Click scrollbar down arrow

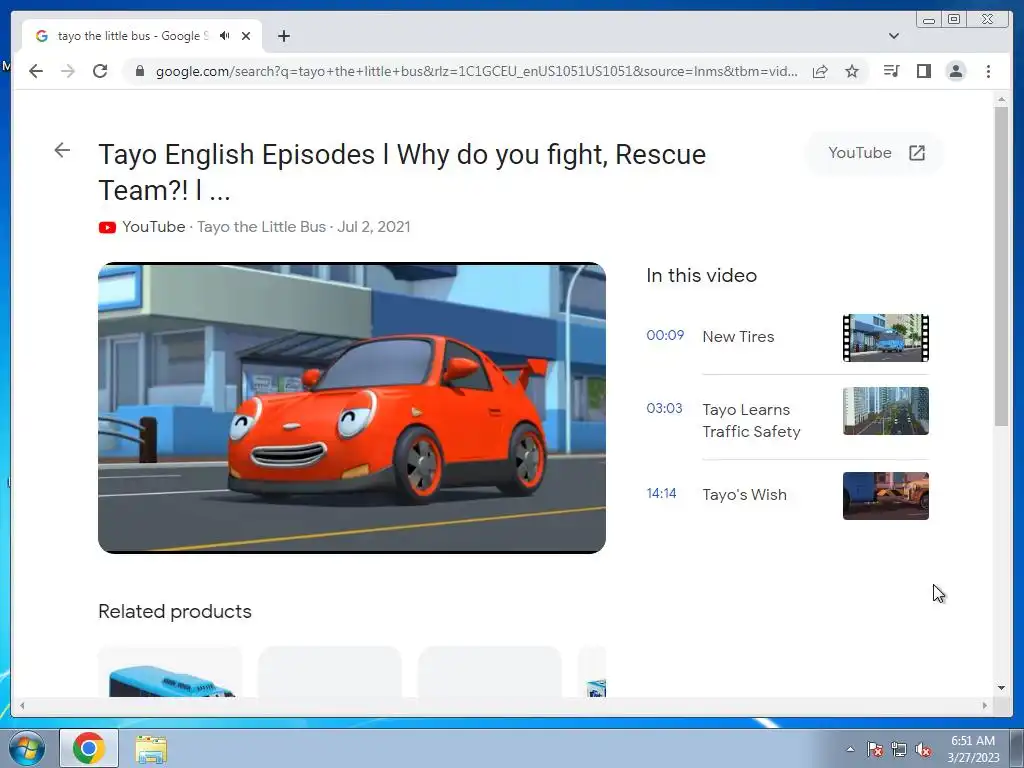[1001, 688]
